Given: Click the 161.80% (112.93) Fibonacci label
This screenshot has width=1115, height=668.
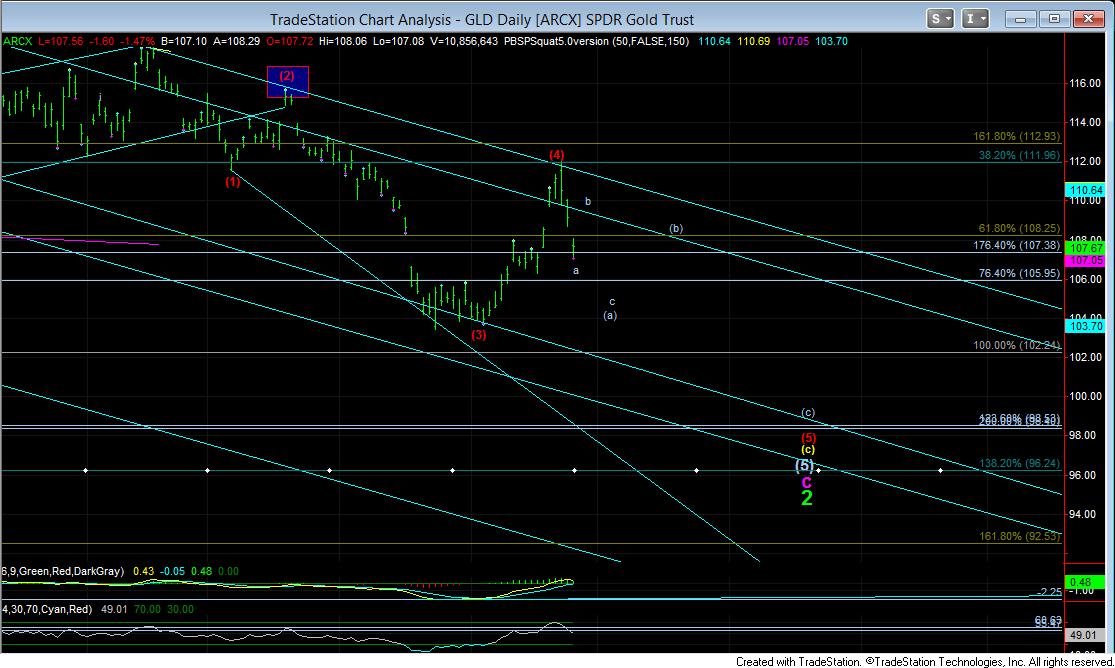Looking at the screenshot, I should coord(1016,136).
